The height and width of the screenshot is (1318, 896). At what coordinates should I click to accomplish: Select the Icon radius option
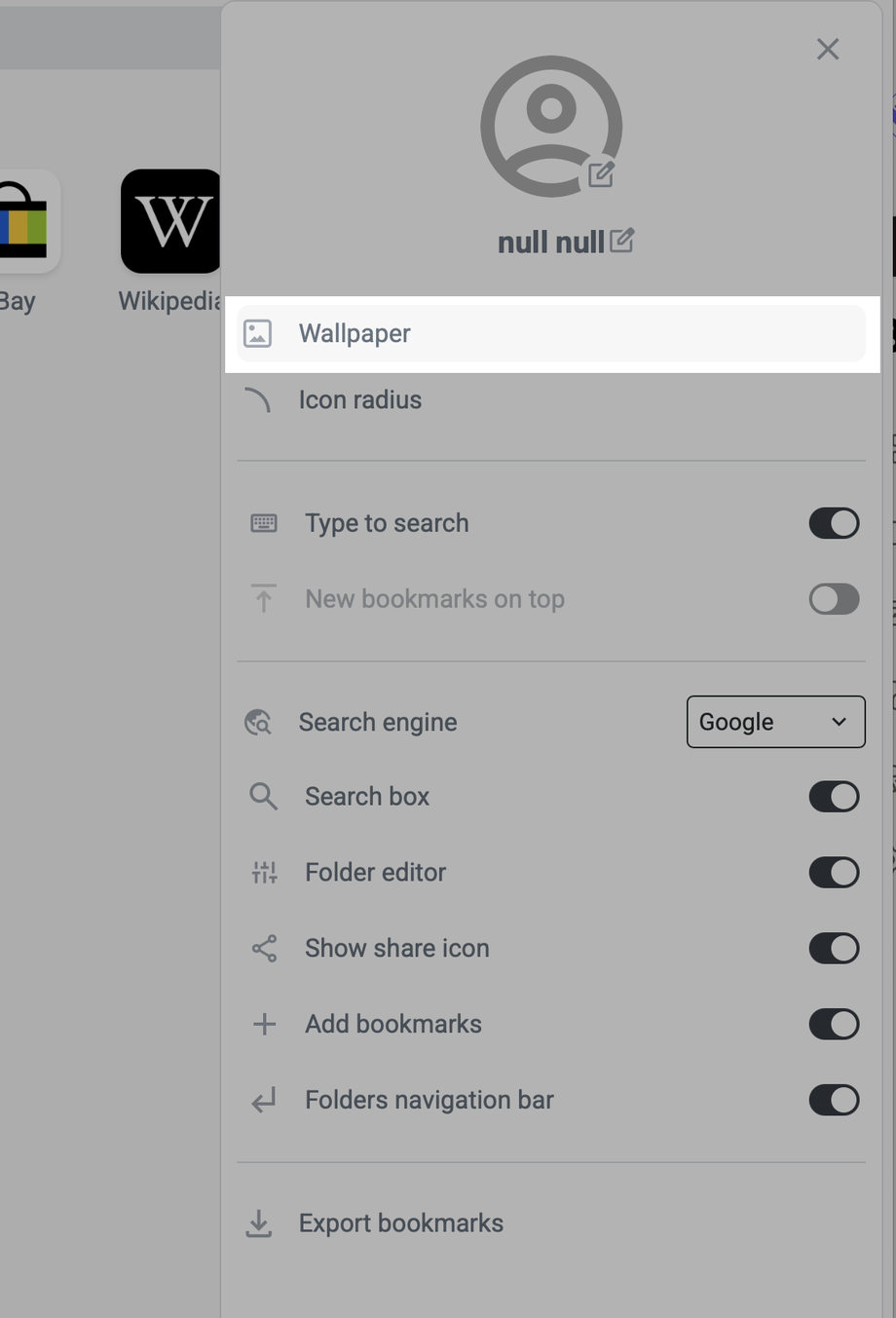[x=360, y=400]
